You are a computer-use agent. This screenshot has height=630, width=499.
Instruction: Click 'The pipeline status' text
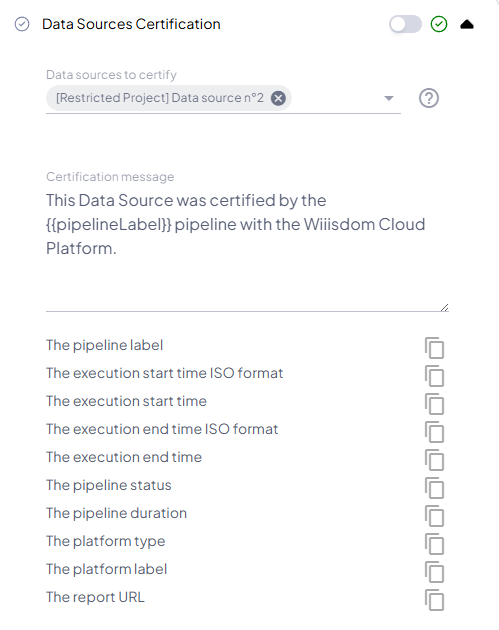point(108,485)
